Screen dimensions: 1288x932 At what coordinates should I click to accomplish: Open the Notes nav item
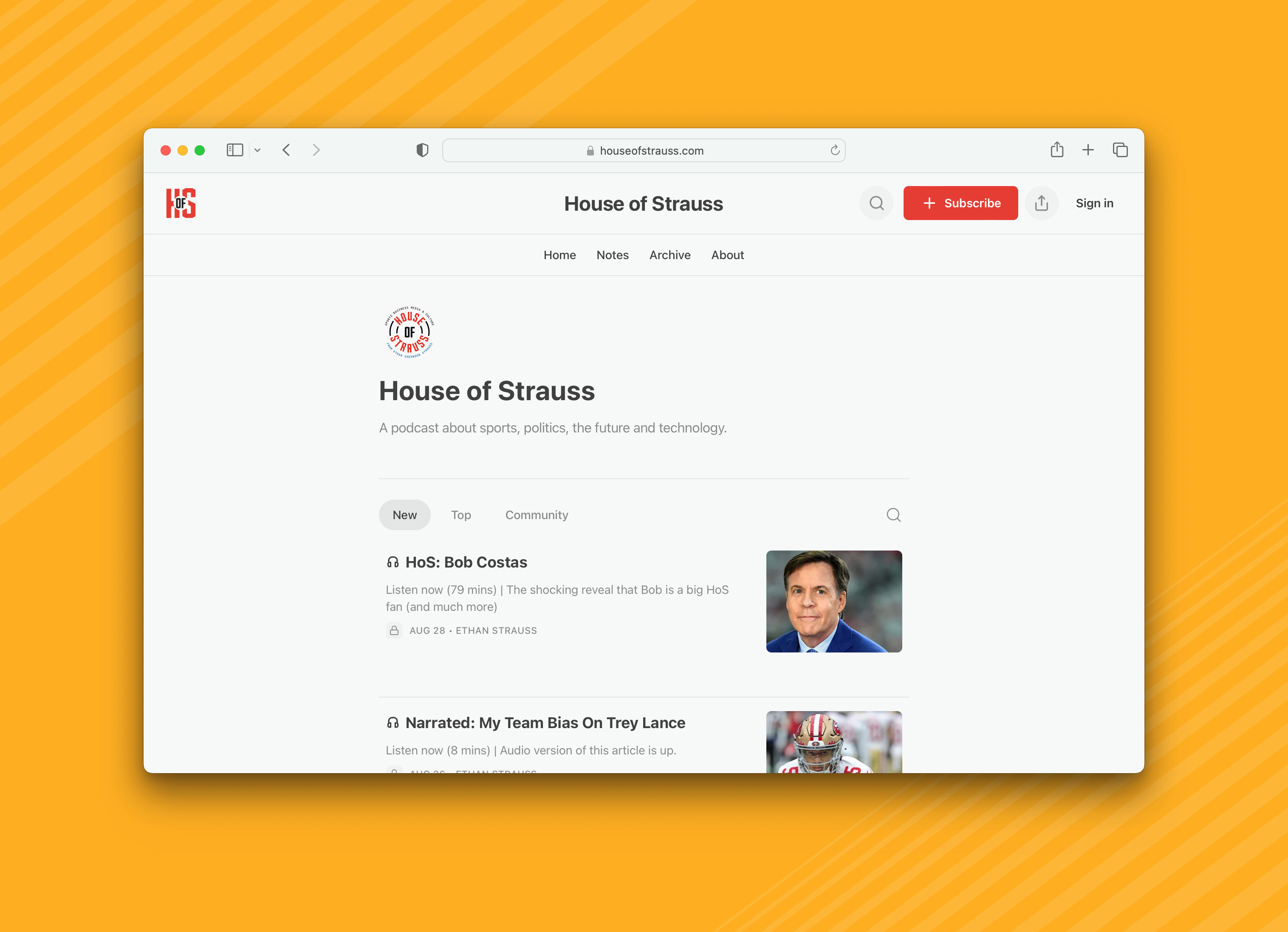coord(612,255)
